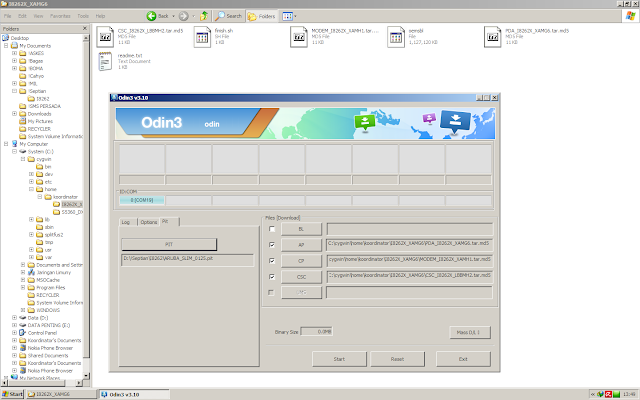
Task: Select the finish.sh file icon
Action: (x=202, y=37)
